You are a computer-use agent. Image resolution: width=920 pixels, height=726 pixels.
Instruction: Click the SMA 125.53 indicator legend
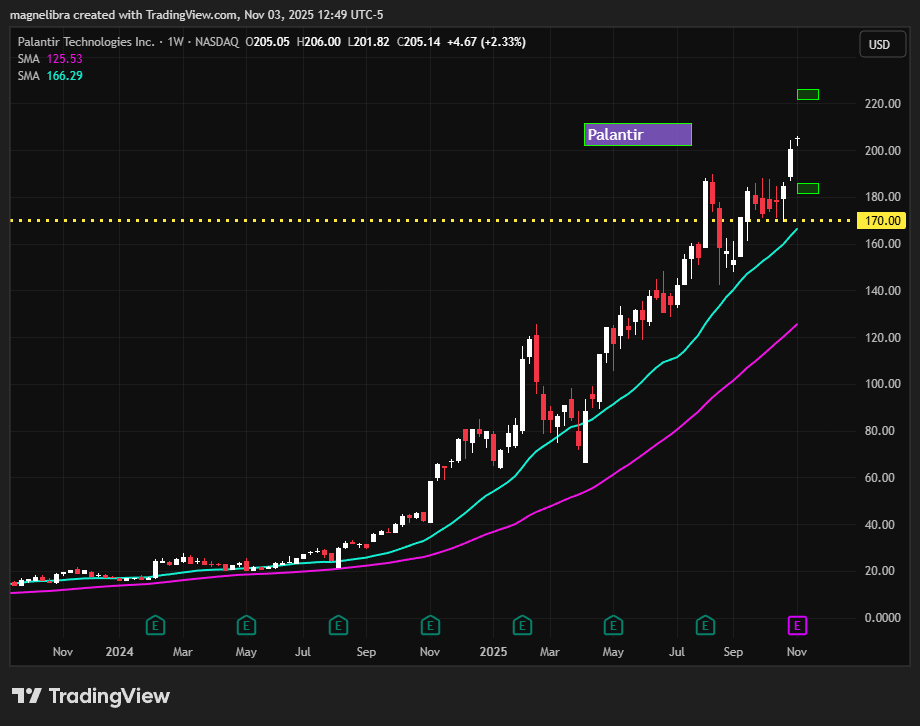click(50, 59)
